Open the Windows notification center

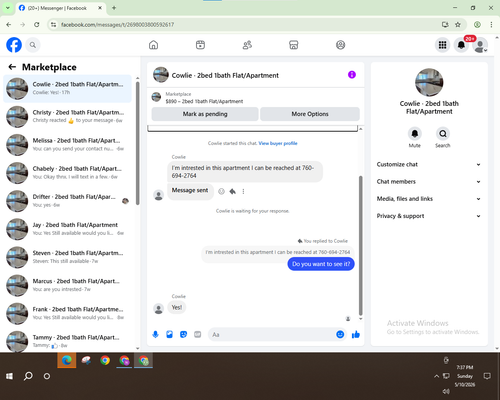(487, 376)
